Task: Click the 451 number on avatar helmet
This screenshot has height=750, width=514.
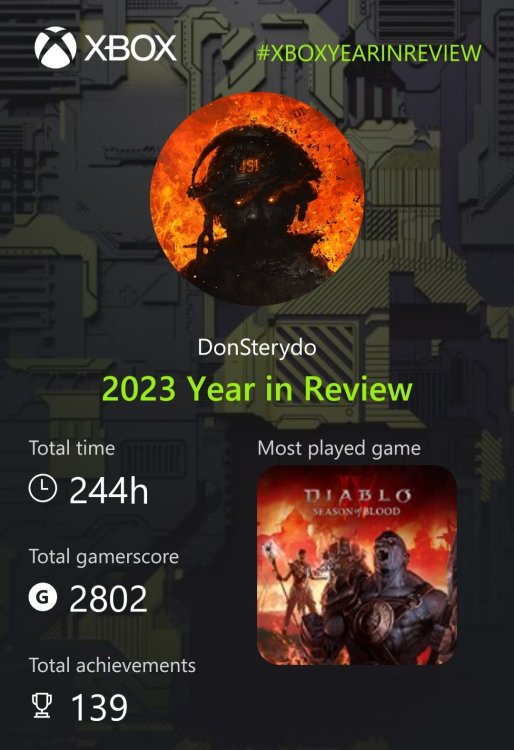Action: click(x=248, y=167)
